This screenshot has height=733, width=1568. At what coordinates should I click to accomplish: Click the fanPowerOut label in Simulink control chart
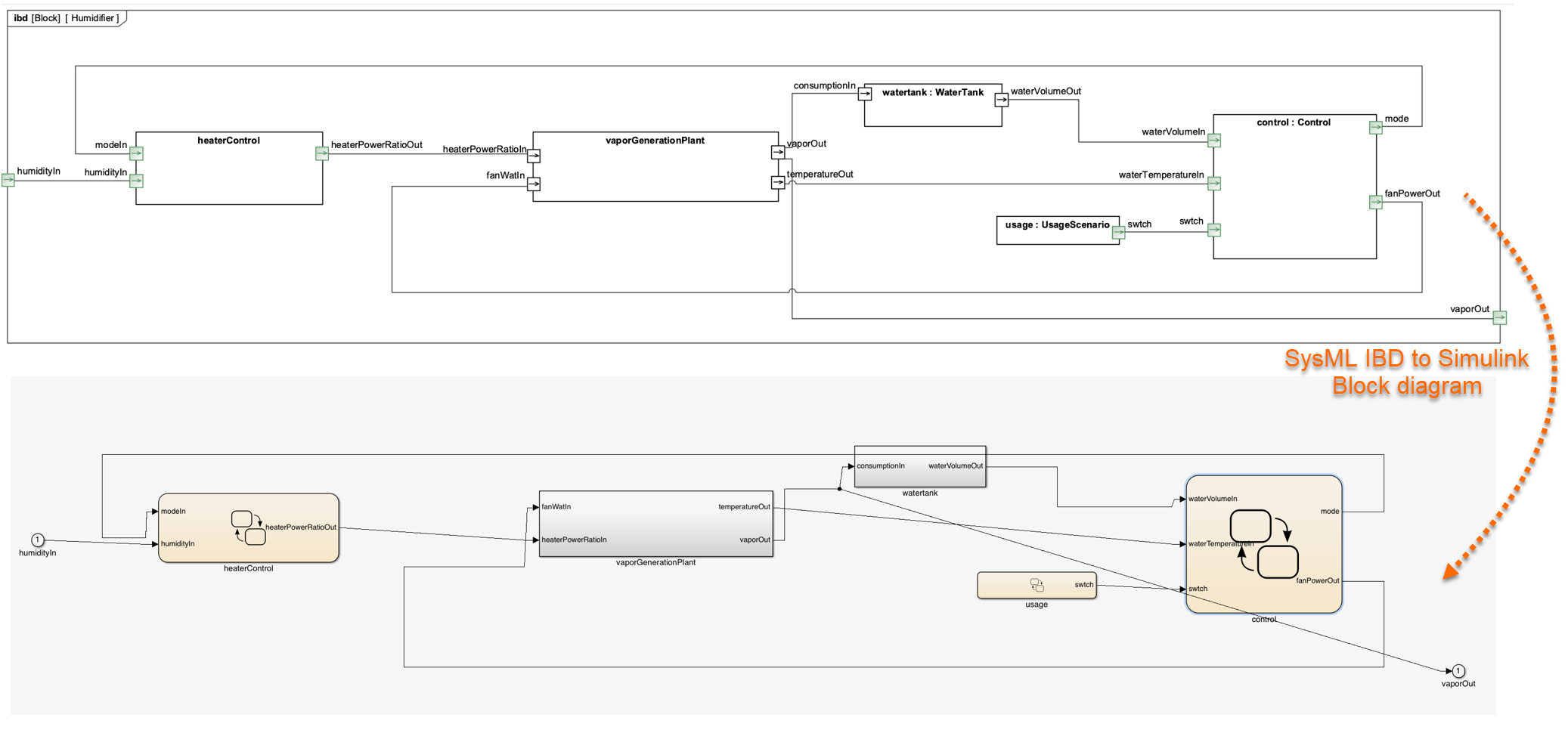click(x=1318, y=581)
